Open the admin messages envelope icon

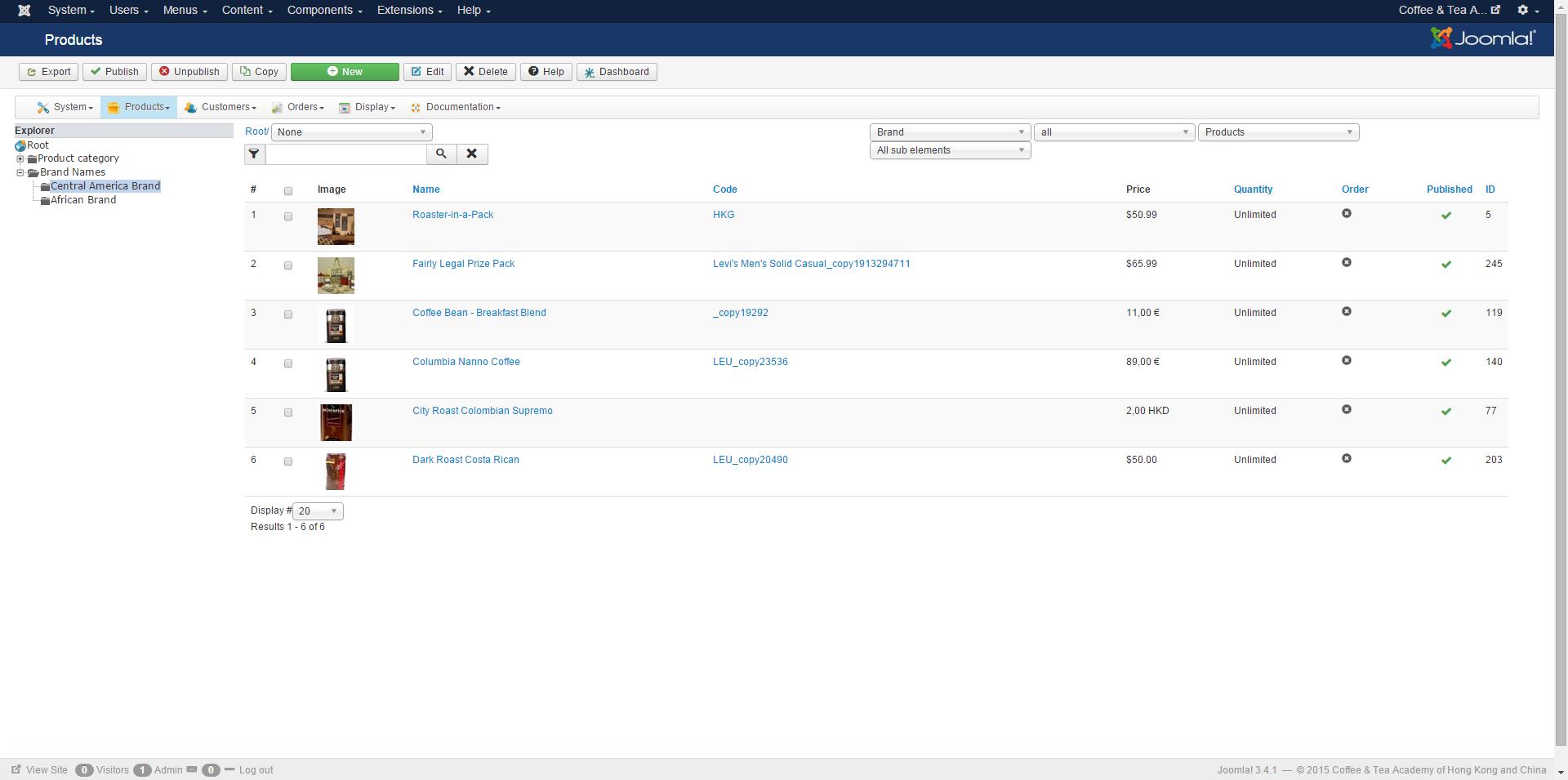[x=192, y=769]
